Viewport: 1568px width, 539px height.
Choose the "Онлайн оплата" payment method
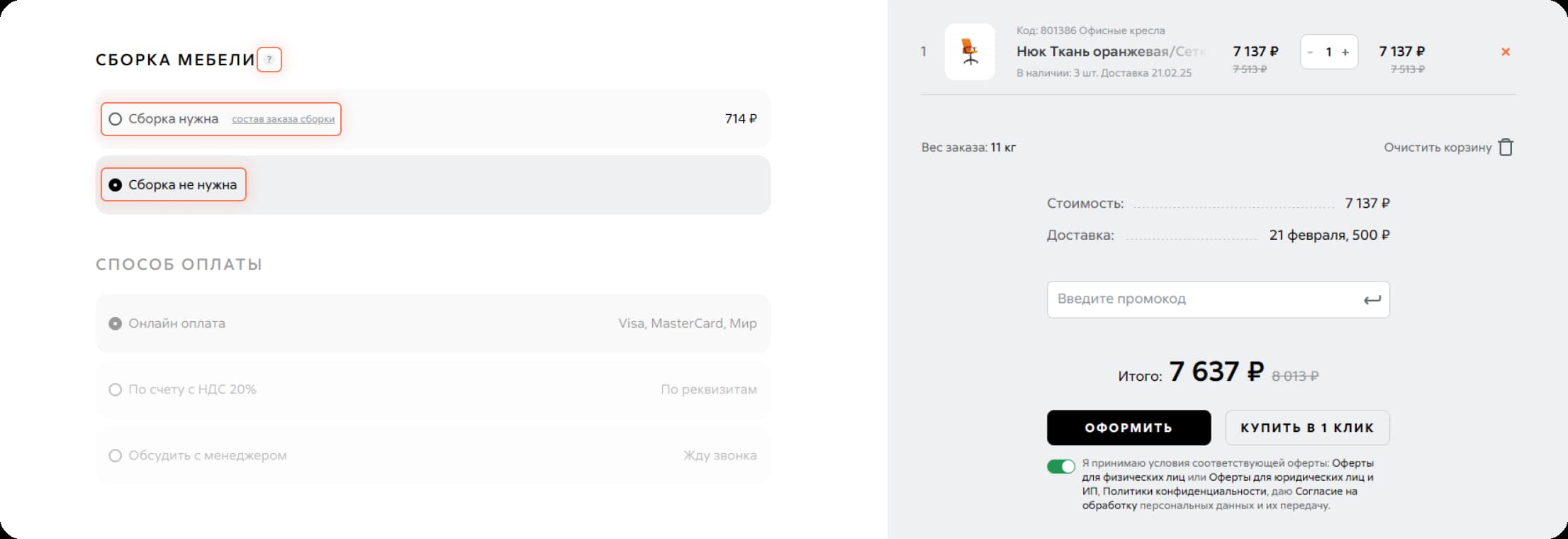pyautogui.click(x=116, y=323)
